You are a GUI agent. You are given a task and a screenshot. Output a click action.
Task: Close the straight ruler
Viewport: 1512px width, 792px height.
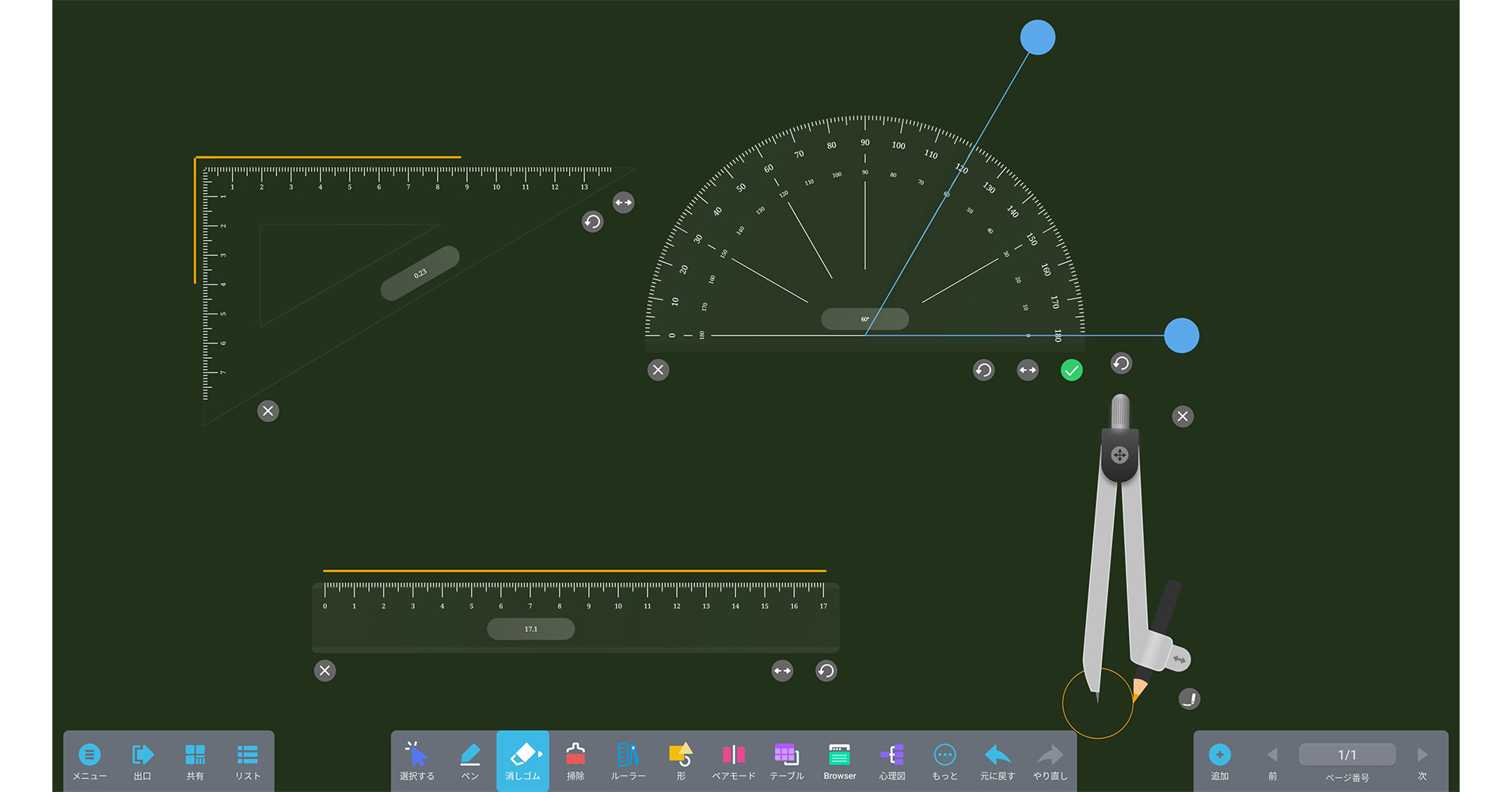click(325, 671)
